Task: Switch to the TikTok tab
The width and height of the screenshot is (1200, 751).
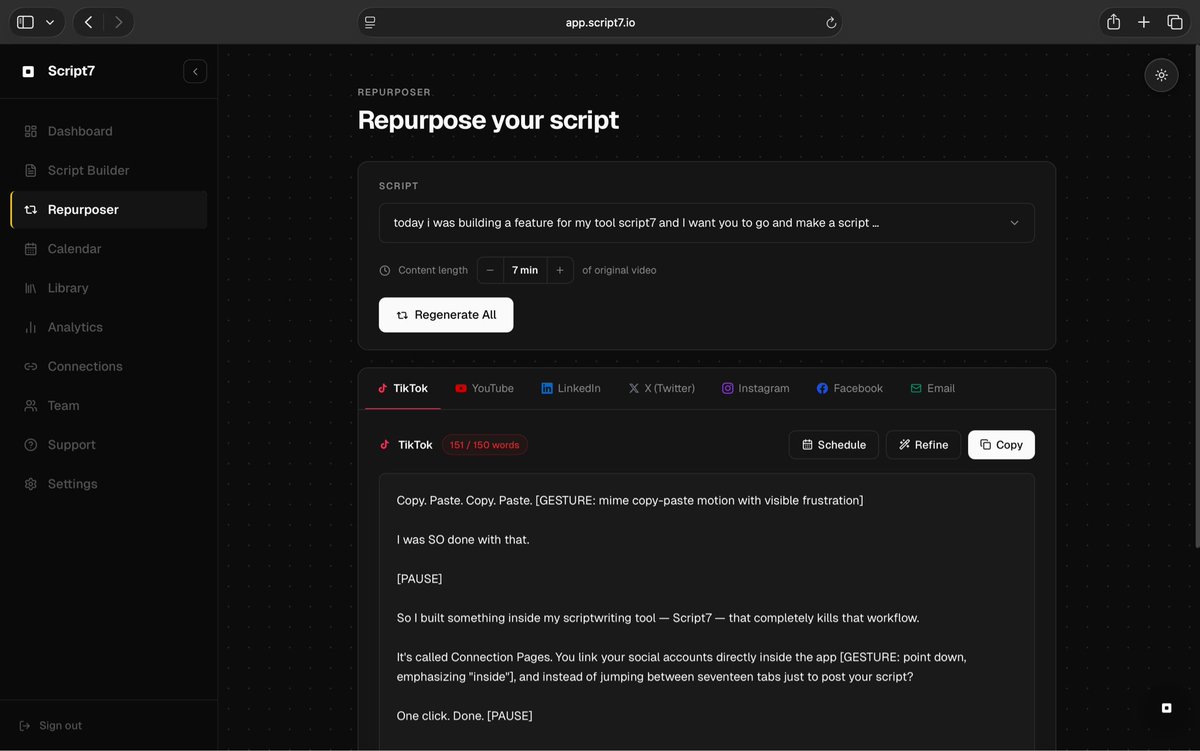Action: pyautogui.click(x=403, y=388)
